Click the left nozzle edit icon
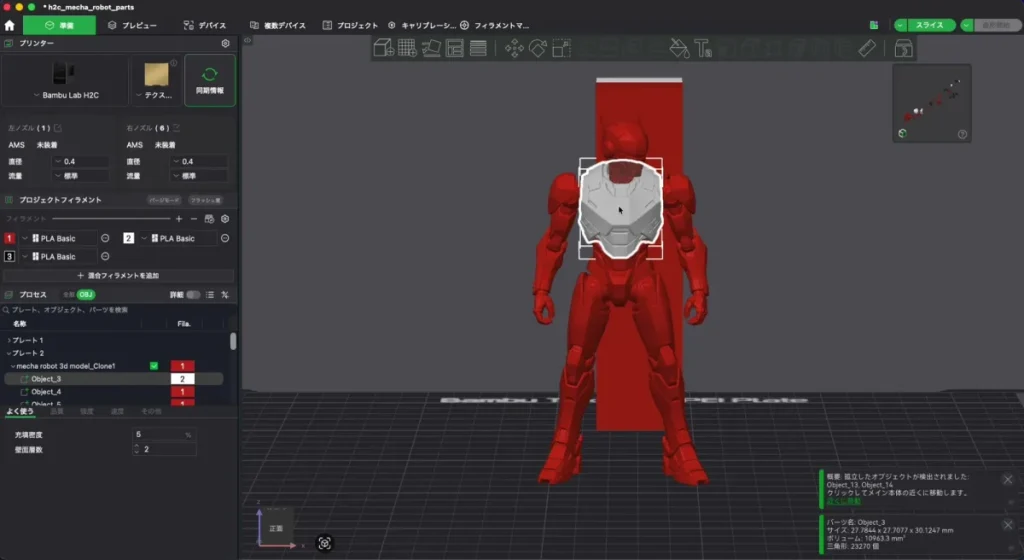 pos(57,128)
